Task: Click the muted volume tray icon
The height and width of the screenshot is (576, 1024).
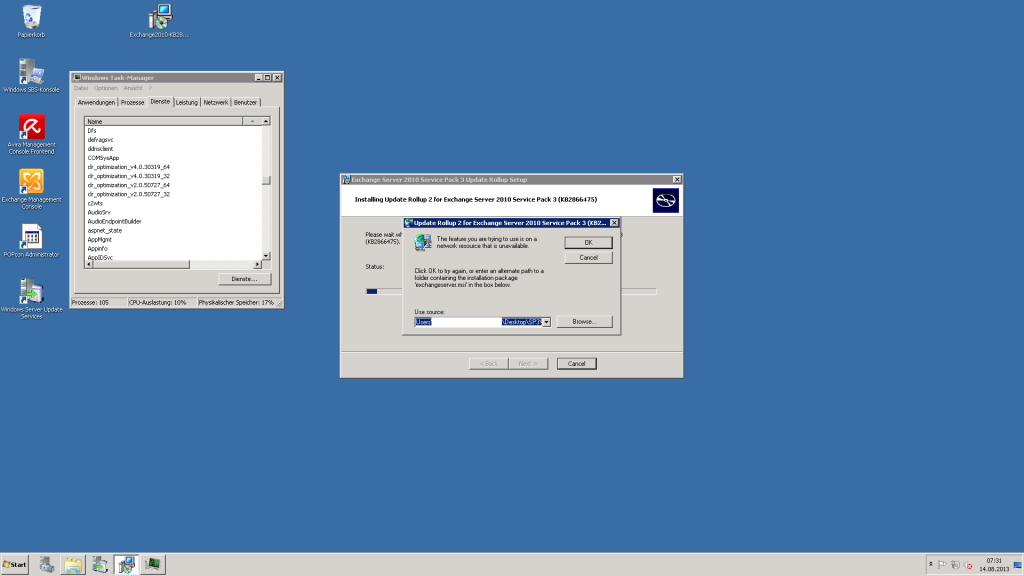Action: [968, 565]
